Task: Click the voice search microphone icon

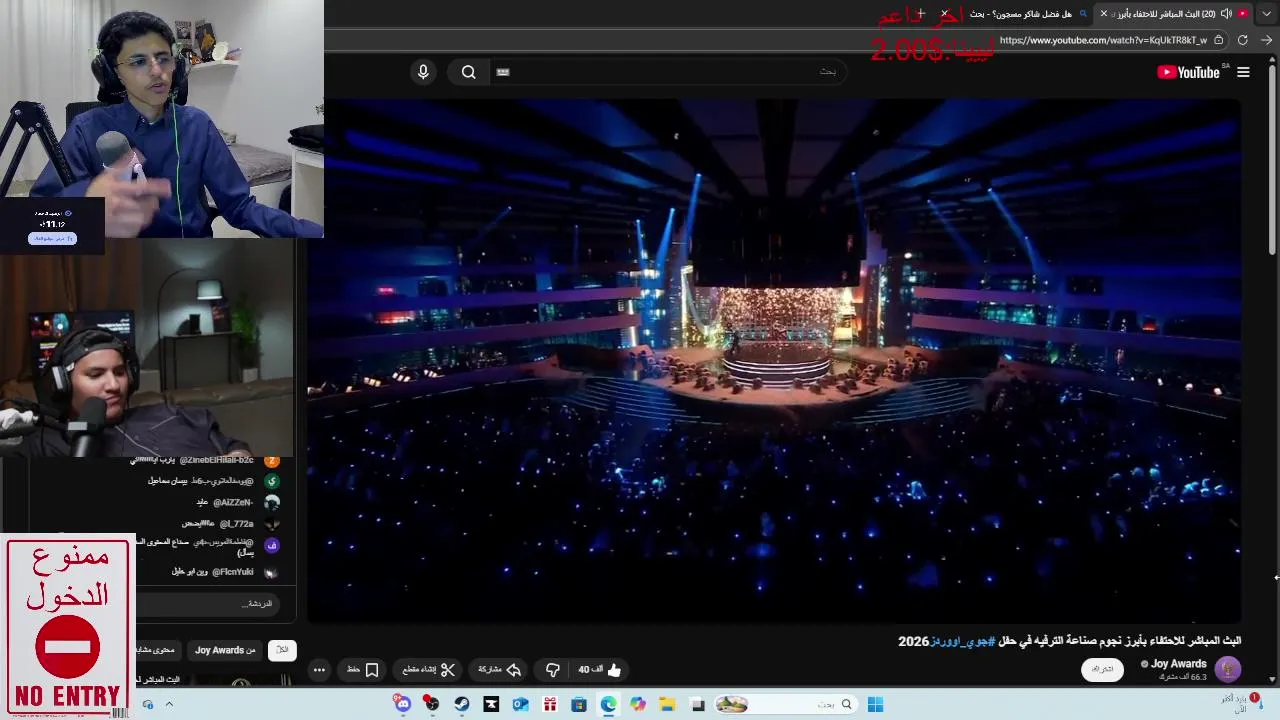Action: pos(423,72)
